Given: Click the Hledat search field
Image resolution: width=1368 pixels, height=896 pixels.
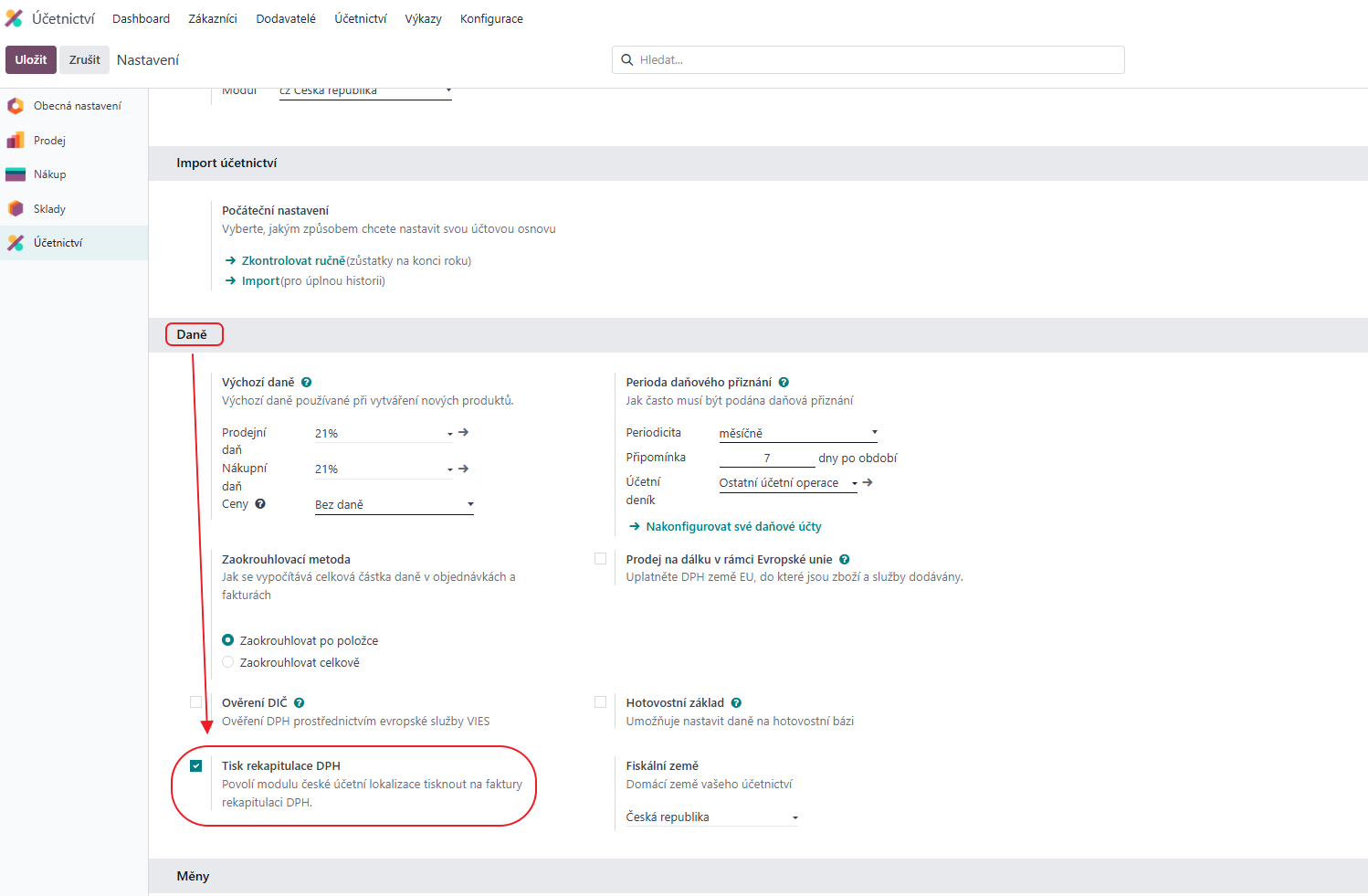Looking at the screenshot, I should (x=868, y=59).
